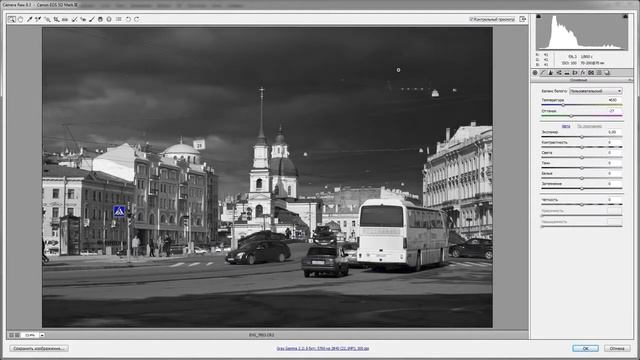Open the Lens Corrections tab
The image size is (640, 360).
575,73
